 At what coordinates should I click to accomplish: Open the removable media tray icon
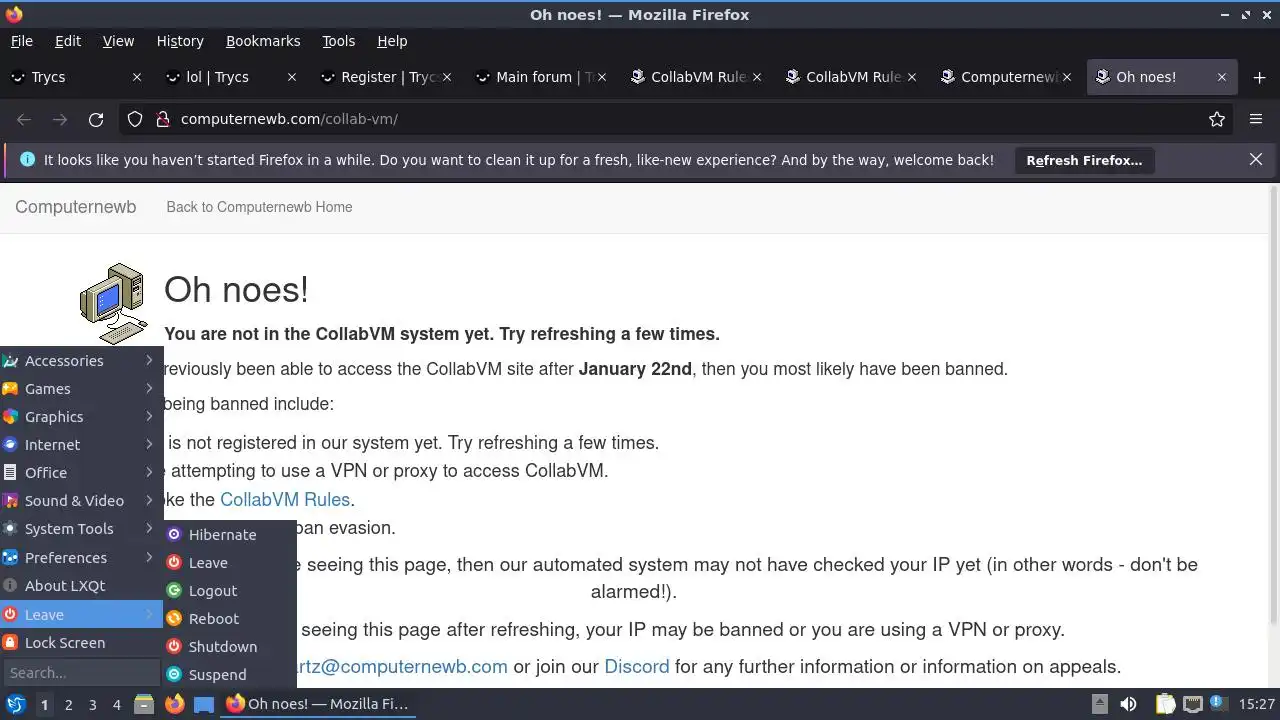(1099, 704)
